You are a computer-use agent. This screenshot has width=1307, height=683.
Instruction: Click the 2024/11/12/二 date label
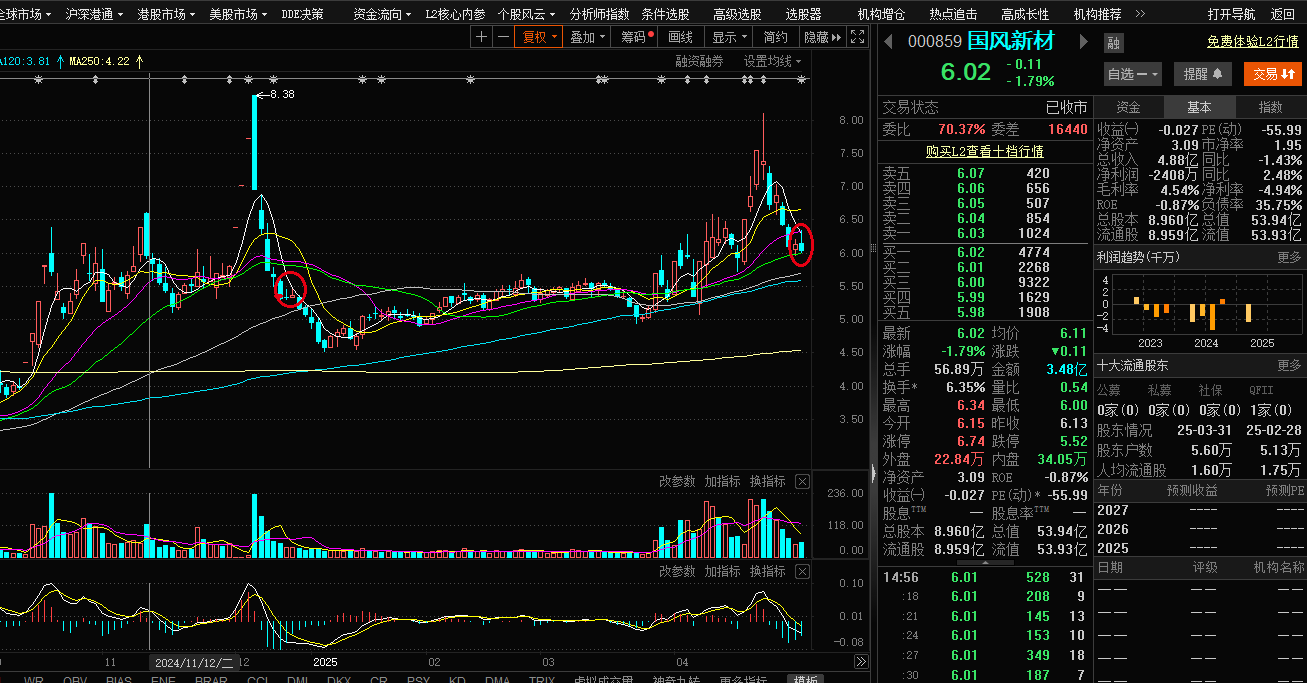[194, 662]
